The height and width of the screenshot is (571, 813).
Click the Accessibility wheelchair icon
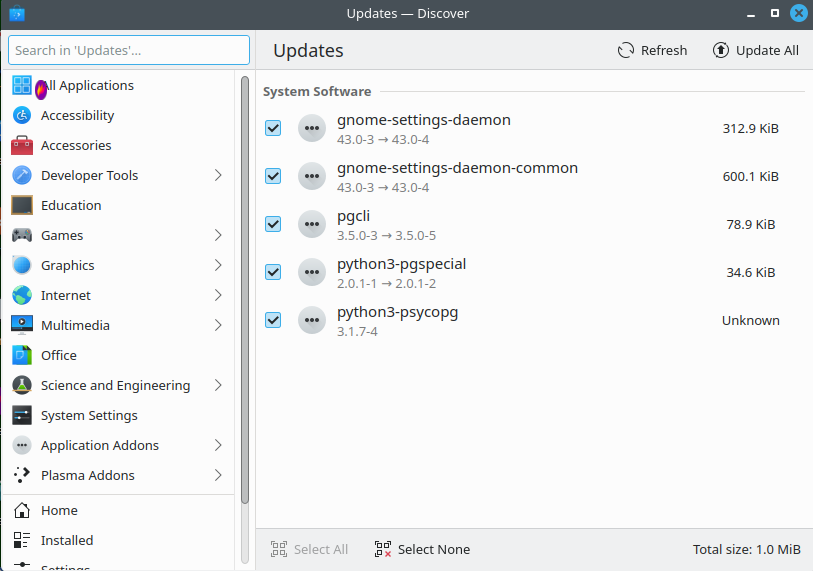22,115
